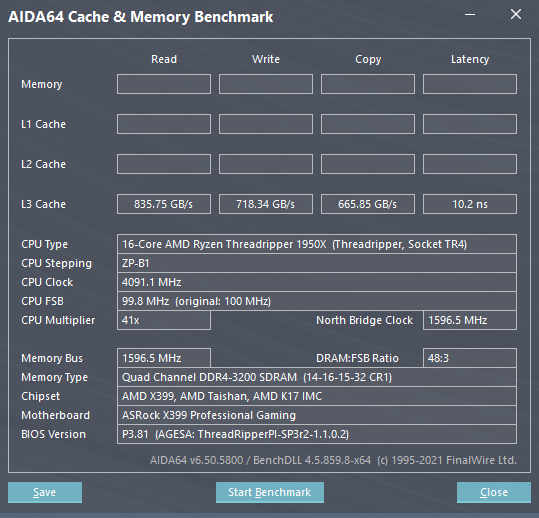This screenshot has width=539, height=518.
Task: Click the DRAM:FSB Ratio field 48:3
Action: pos(470,358)
